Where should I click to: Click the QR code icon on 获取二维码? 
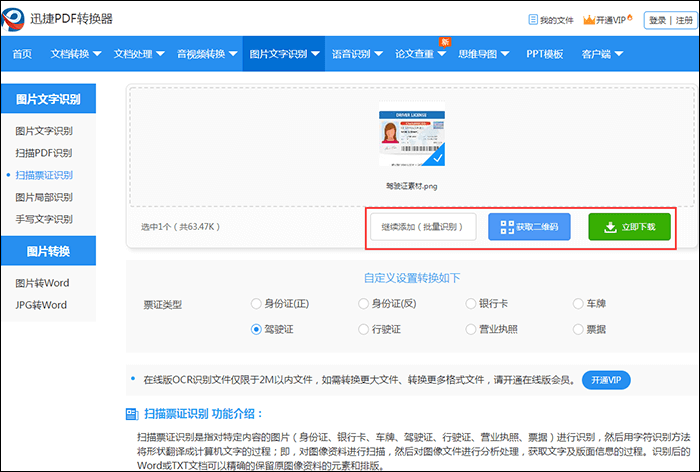point(505,227)
